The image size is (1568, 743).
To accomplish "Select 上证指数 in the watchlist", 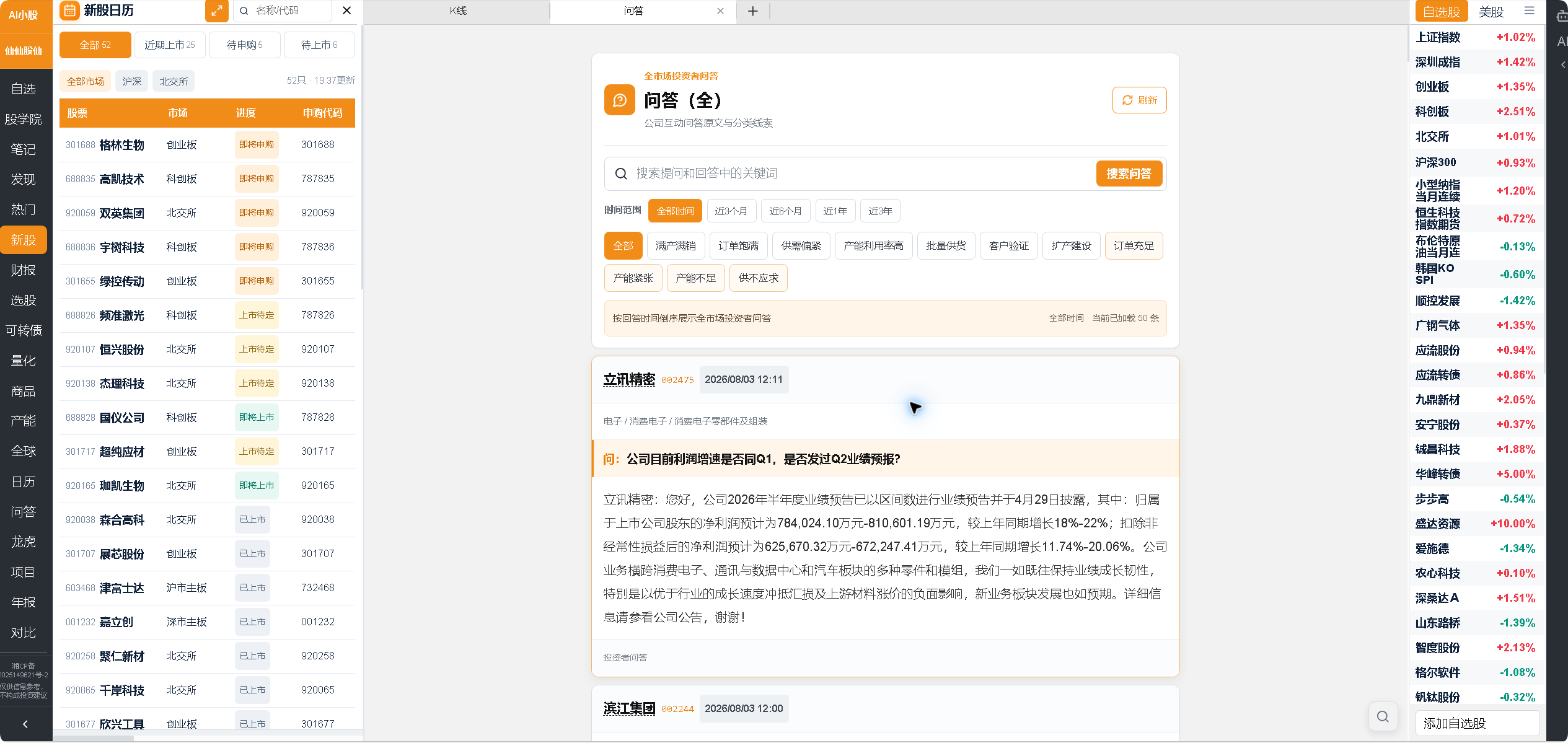I will click(1476, 37).
